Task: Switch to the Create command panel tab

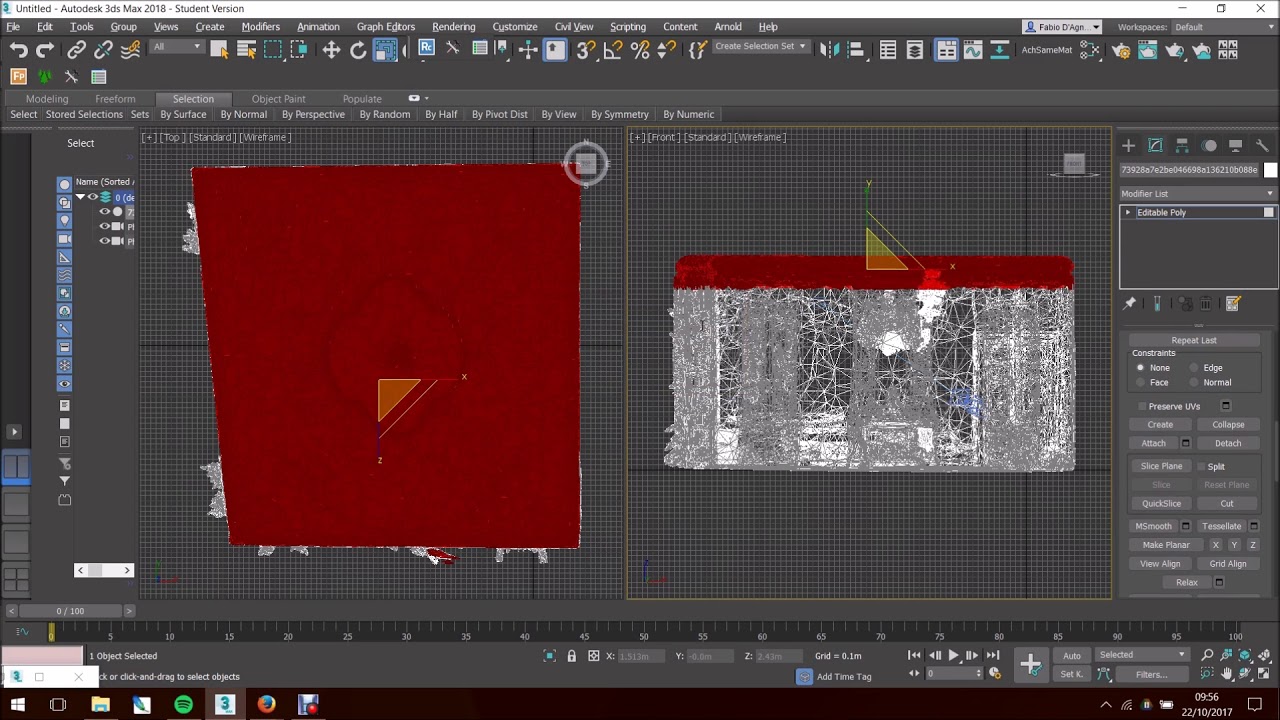Action: pyautogui.click(x=1128, y=146)
